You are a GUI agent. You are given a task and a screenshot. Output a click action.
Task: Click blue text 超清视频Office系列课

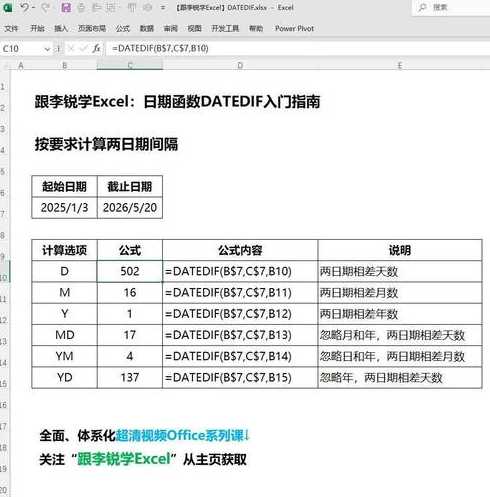[x=180, y=435]
